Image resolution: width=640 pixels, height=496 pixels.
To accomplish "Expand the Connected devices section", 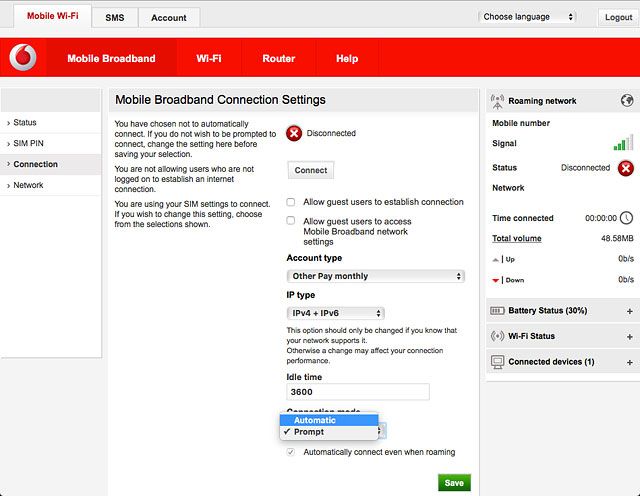I will [x=629, y=362].
